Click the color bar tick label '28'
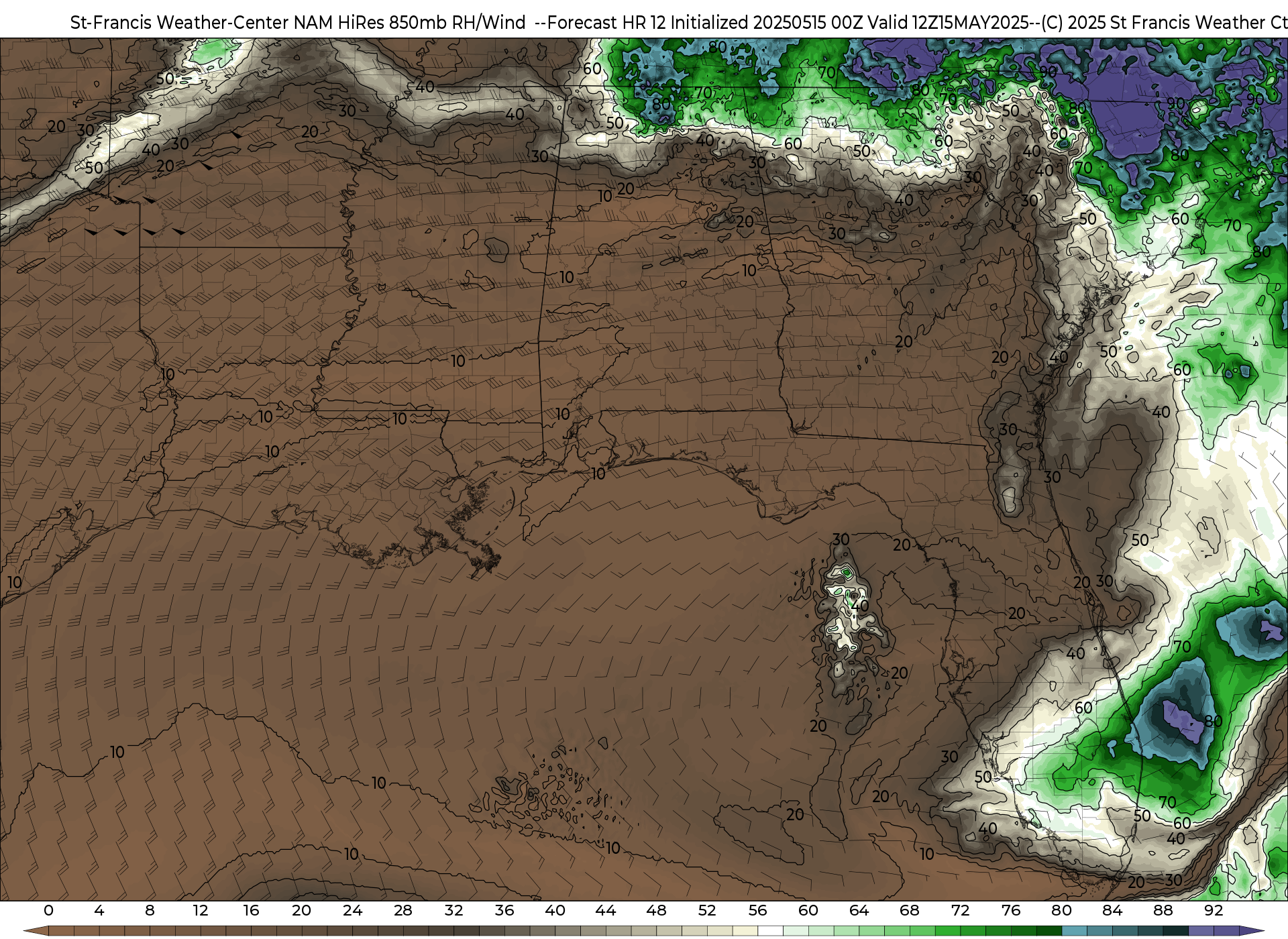The width and height of the screenshot is (1288, 939). pyautogui.click(x=403, y=910)
